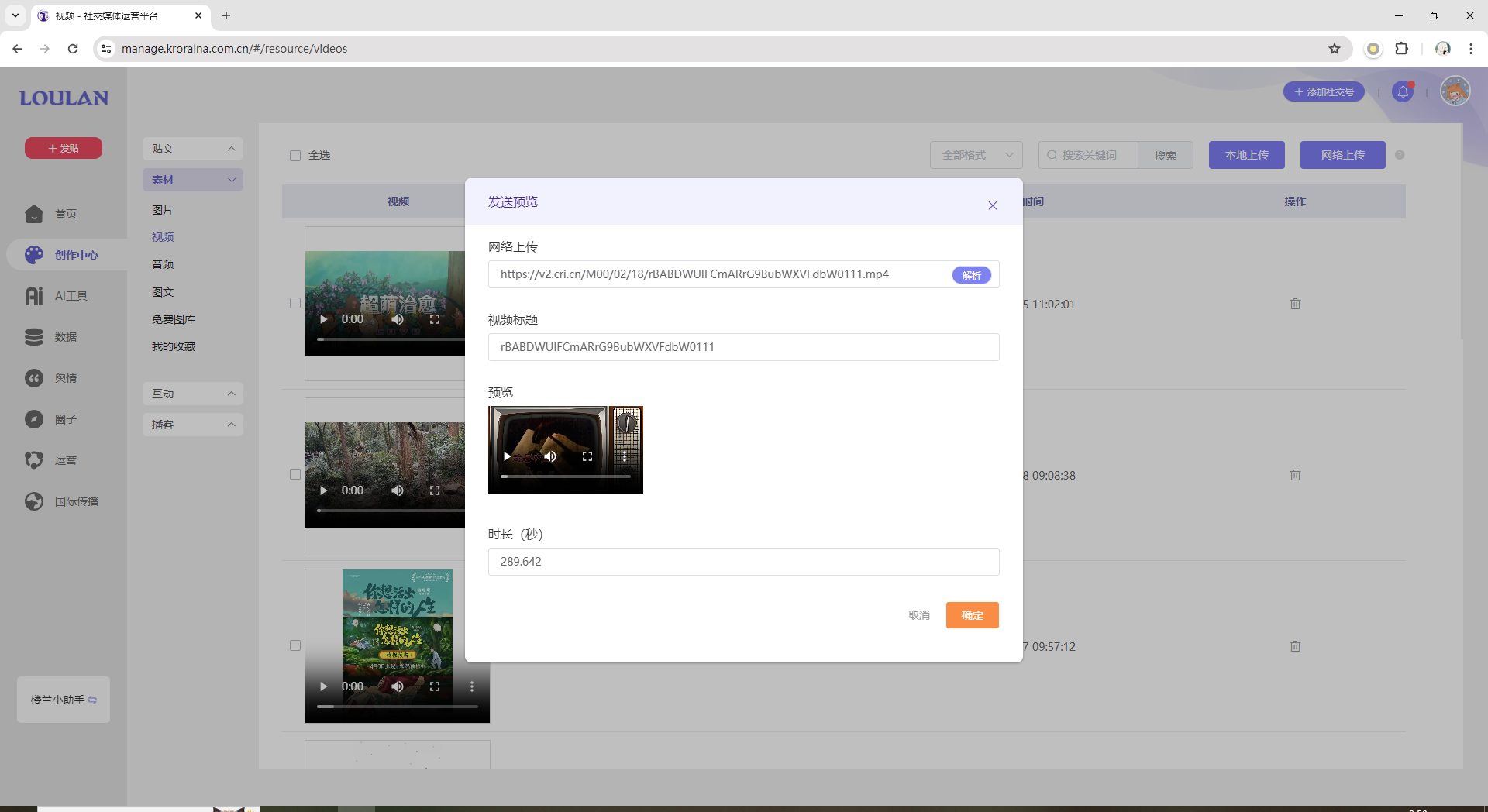The image size is (1488, 812).
Task: Open the notification bell
Action: 1403,92
